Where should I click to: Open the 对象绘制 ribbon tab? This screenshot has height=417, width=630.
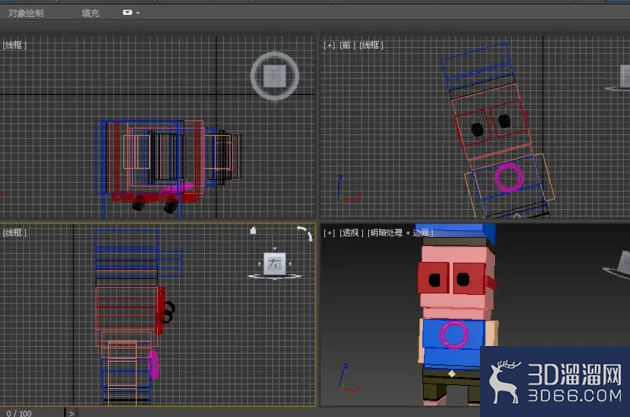coord(26,13)
